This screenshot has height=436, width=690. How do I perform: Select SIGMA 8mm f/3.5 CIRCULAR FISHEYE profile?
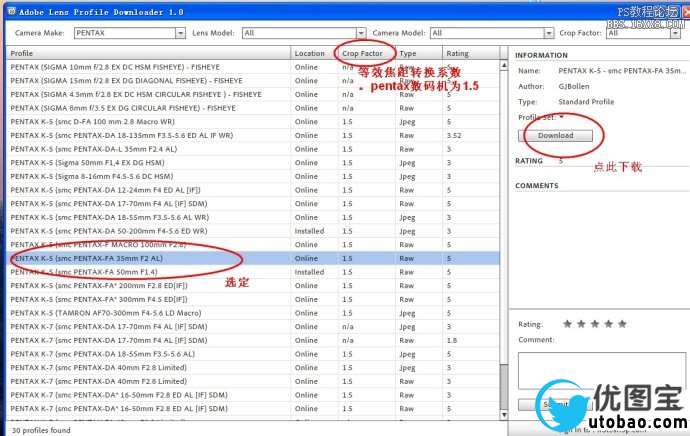(253, 108)
